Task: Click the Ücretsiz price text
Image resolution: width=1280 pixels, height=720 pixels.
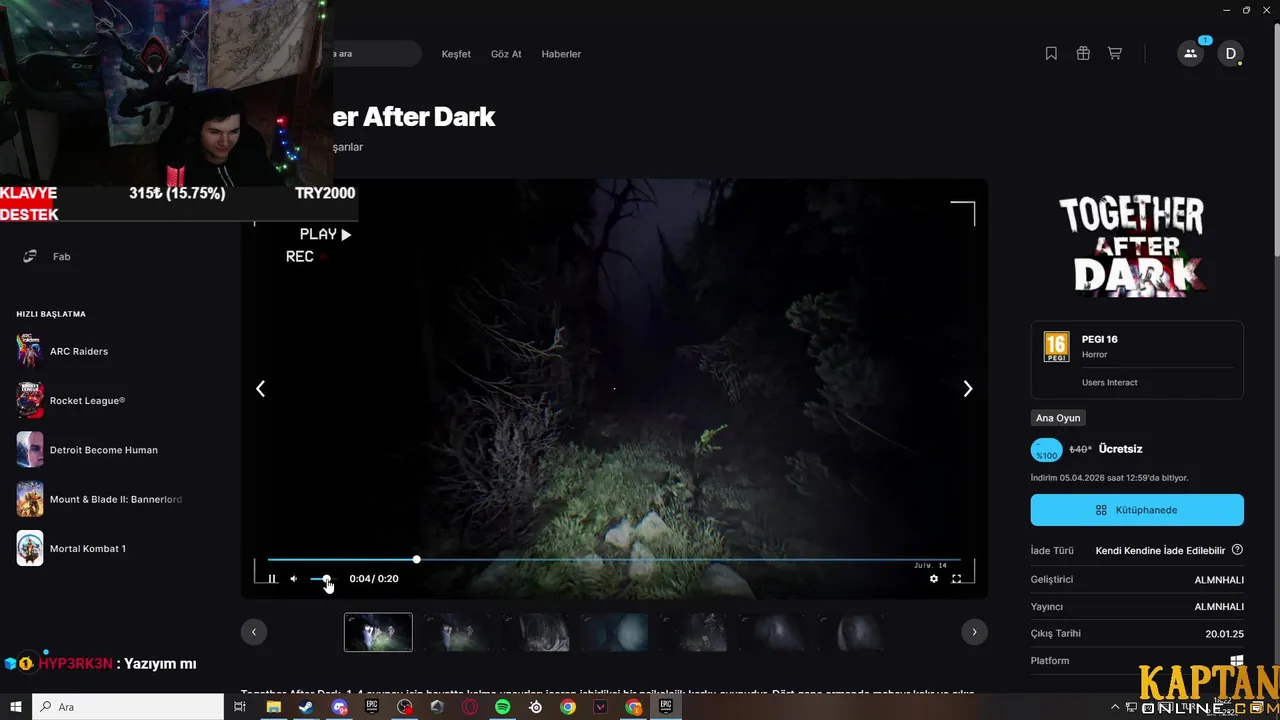Action: click(1120, 449)
